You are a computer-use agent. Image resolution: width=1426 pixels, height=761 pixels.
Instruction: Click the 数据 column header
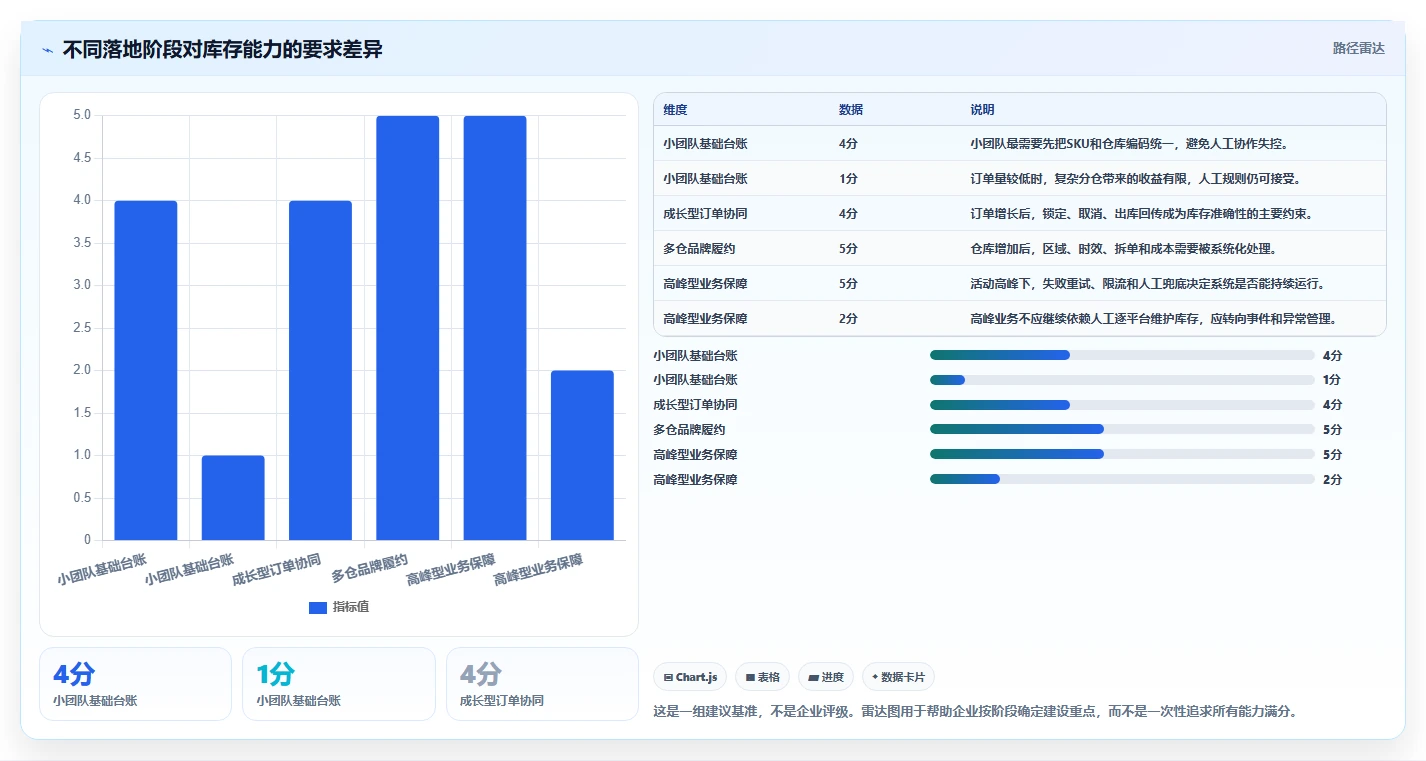[x=851, y=110]
